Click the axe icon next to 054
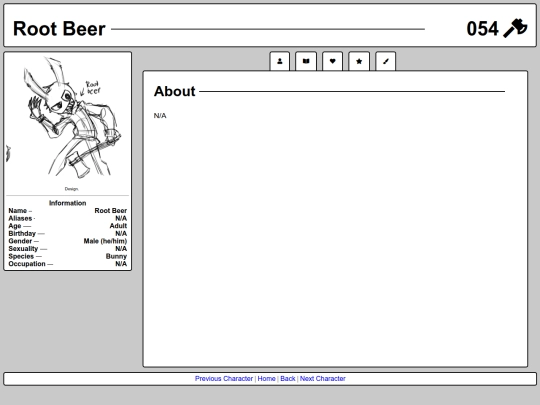The width and height of the screenshot is (540, 405). (x=515, y=28)
